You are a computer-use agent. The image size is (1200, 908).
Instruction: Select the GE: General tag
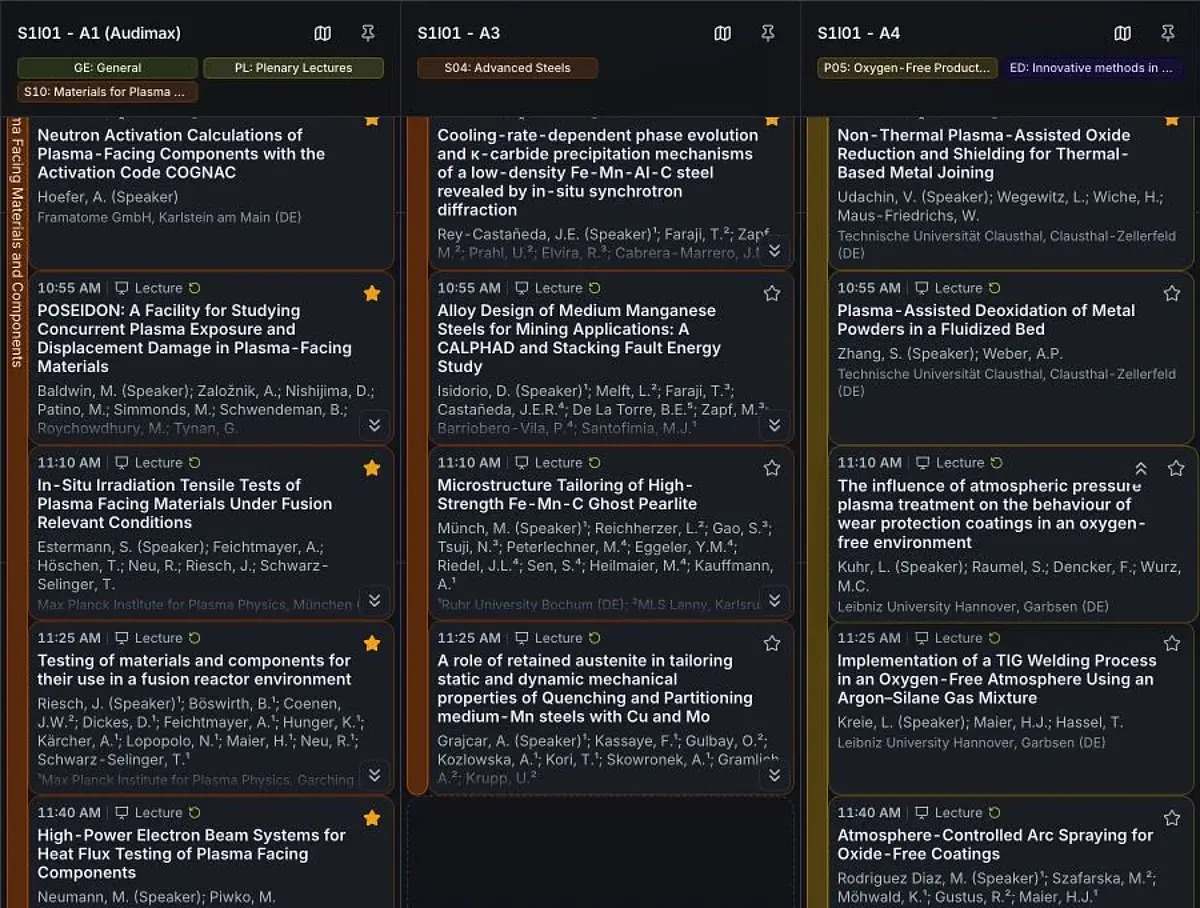[x=108, y=68]
